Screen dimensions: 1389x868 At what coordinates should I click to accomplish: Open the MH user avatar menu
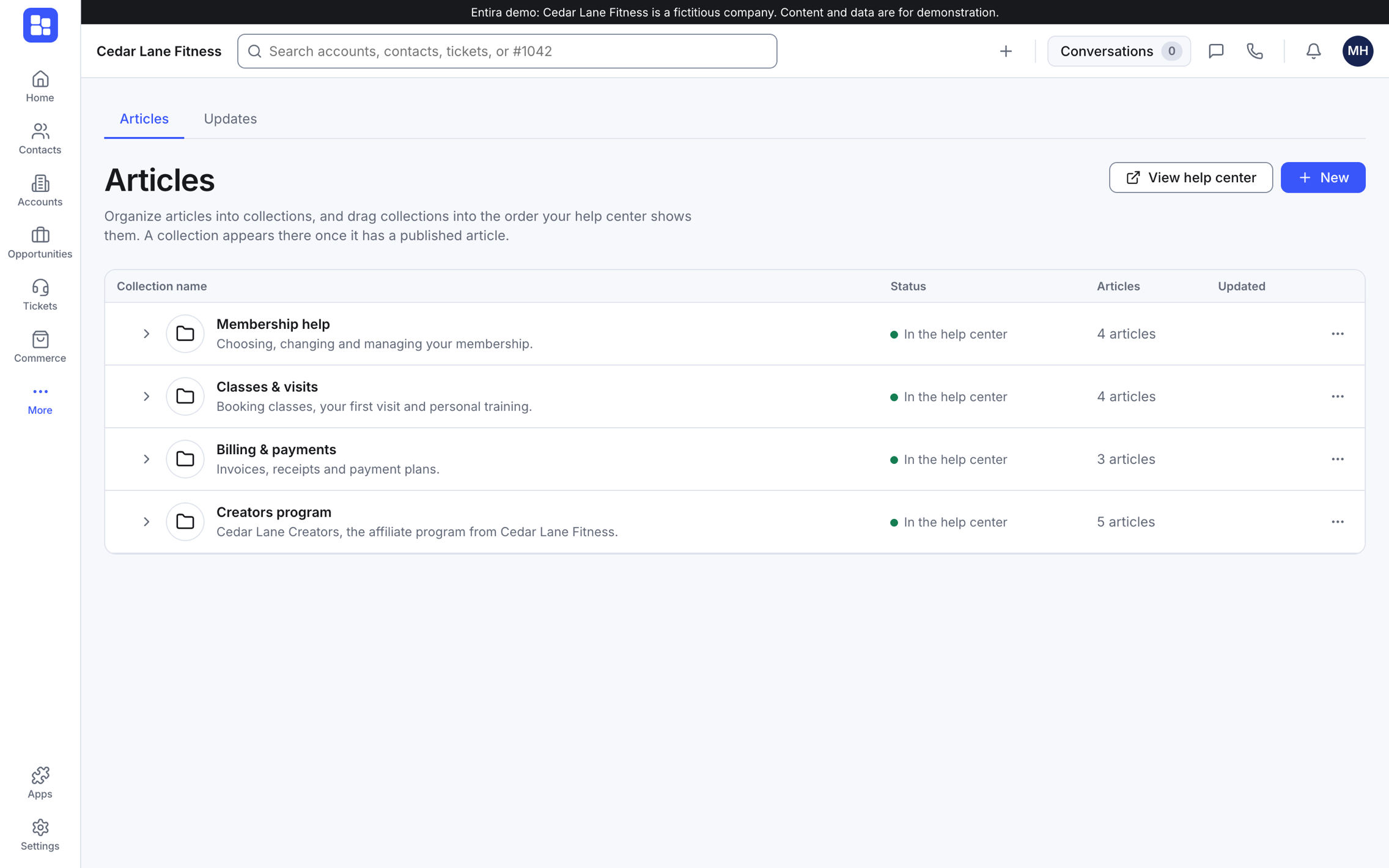(x=1357, y=51)
